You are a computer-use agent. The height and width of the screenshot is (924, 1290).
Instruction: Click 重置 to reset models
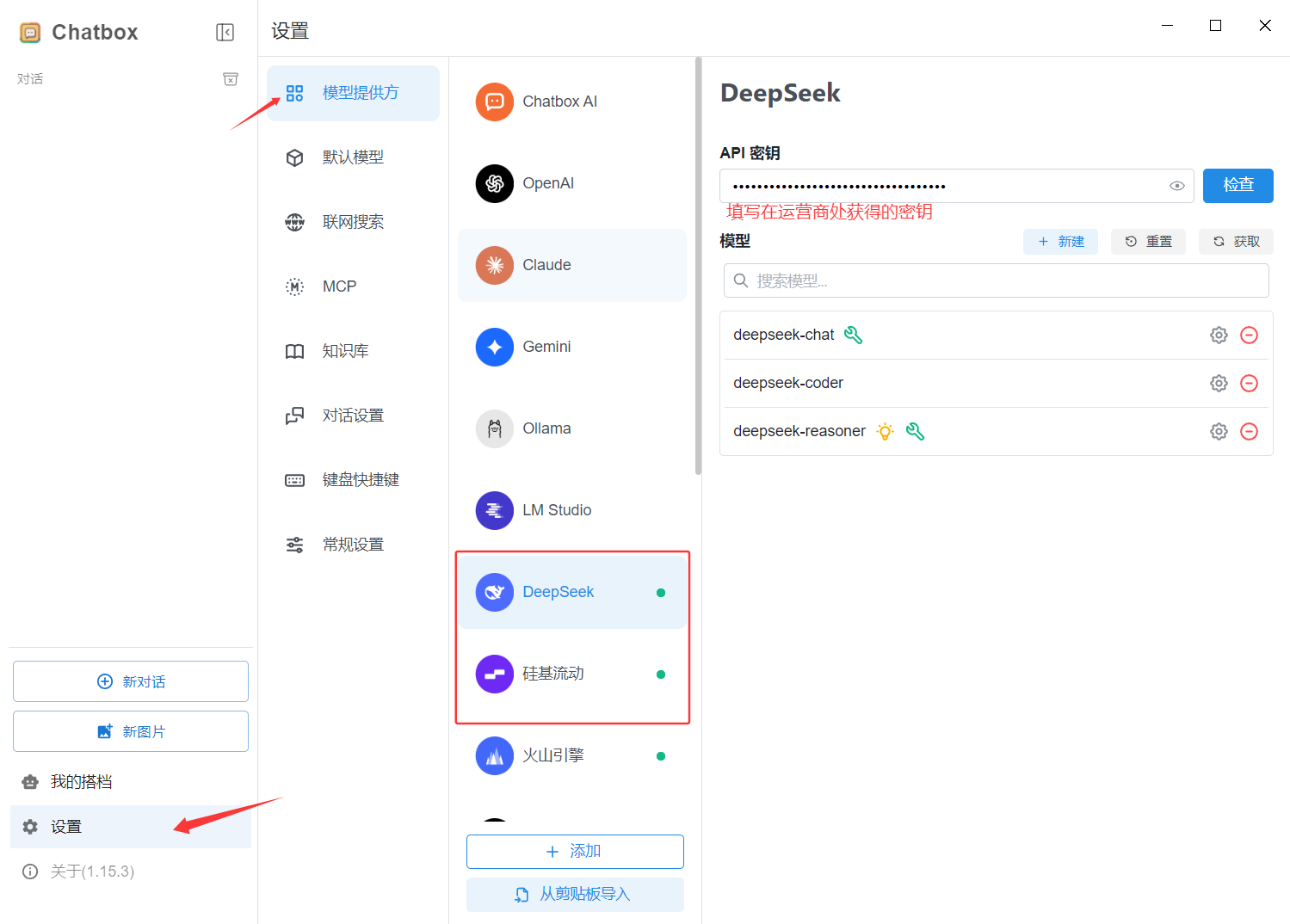[1148, 242]
